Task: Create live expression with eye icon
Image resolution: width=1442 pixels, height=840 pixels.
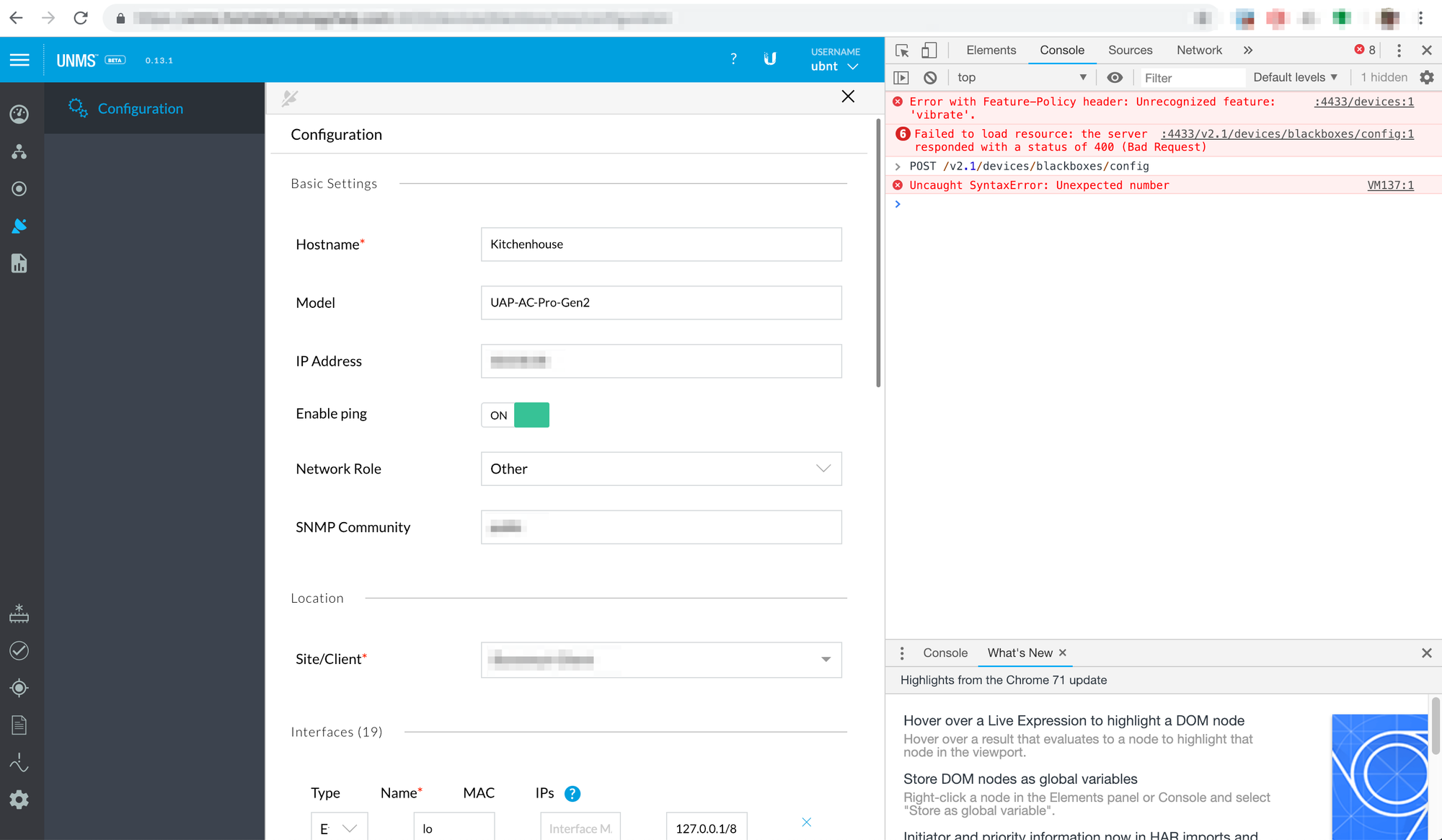Action: (x=1115, y=78)
